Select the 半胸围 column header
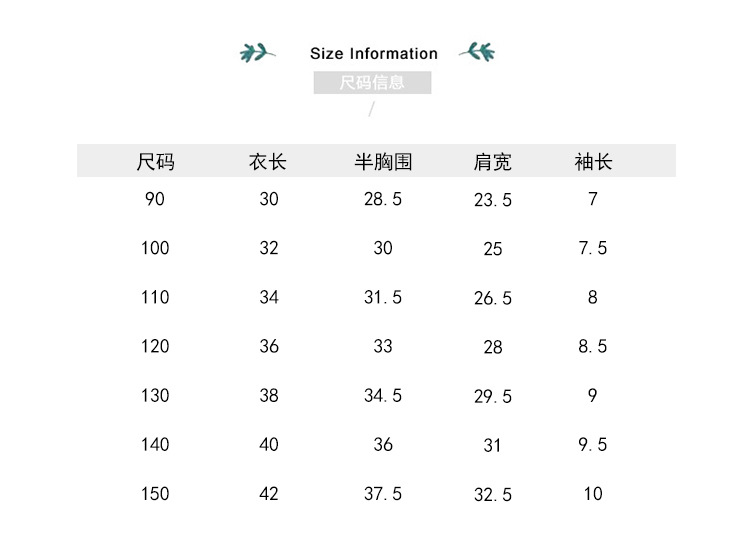This screenshot has height=540, width=750. (383, 161)
